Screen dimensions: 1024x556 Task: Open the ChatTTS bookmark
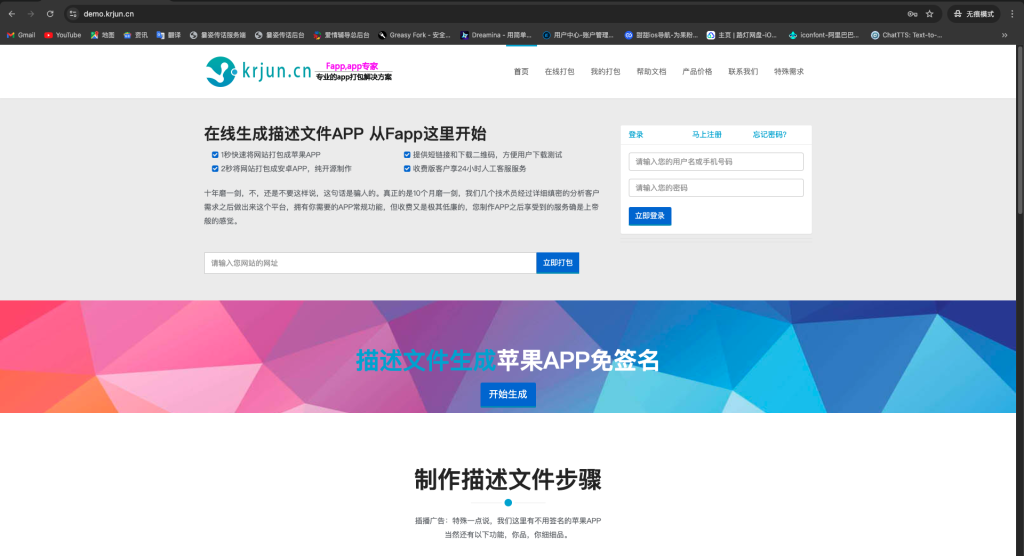tap(906, 35)
